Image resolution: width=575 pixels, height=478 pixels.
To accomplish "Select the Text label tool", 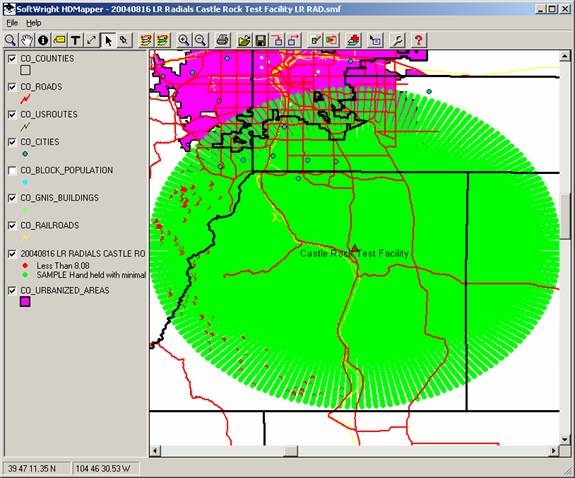I will [x=76, y=40].
